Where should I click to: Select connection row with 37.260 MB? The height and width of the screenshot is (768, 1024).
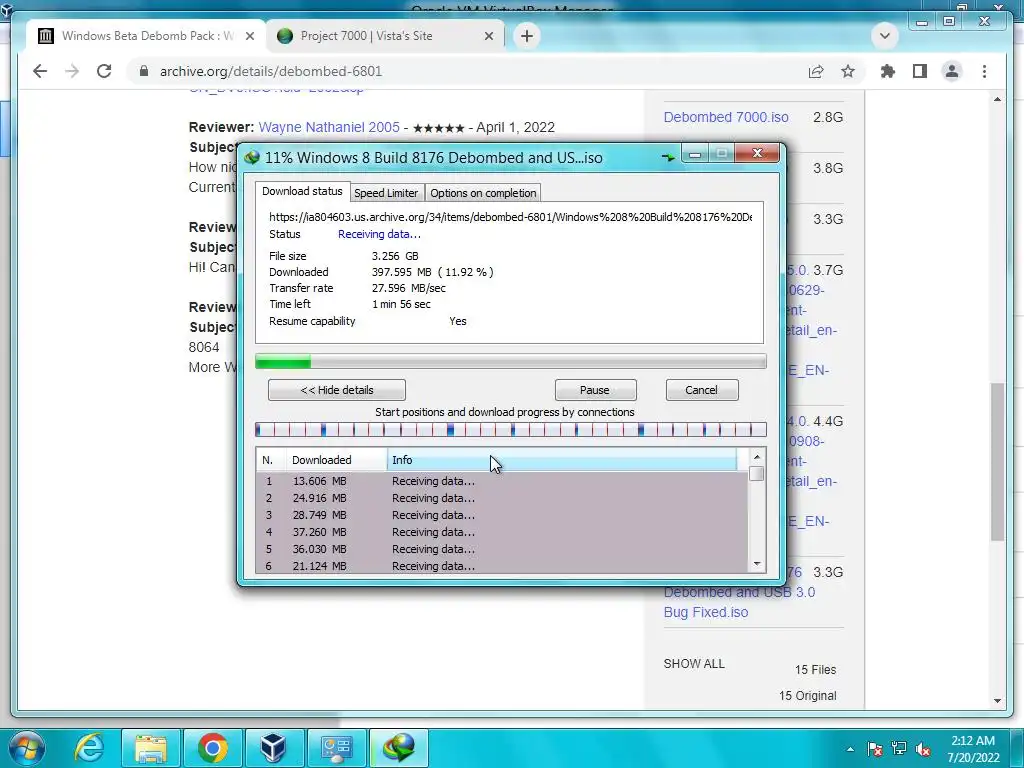[502, 532]
